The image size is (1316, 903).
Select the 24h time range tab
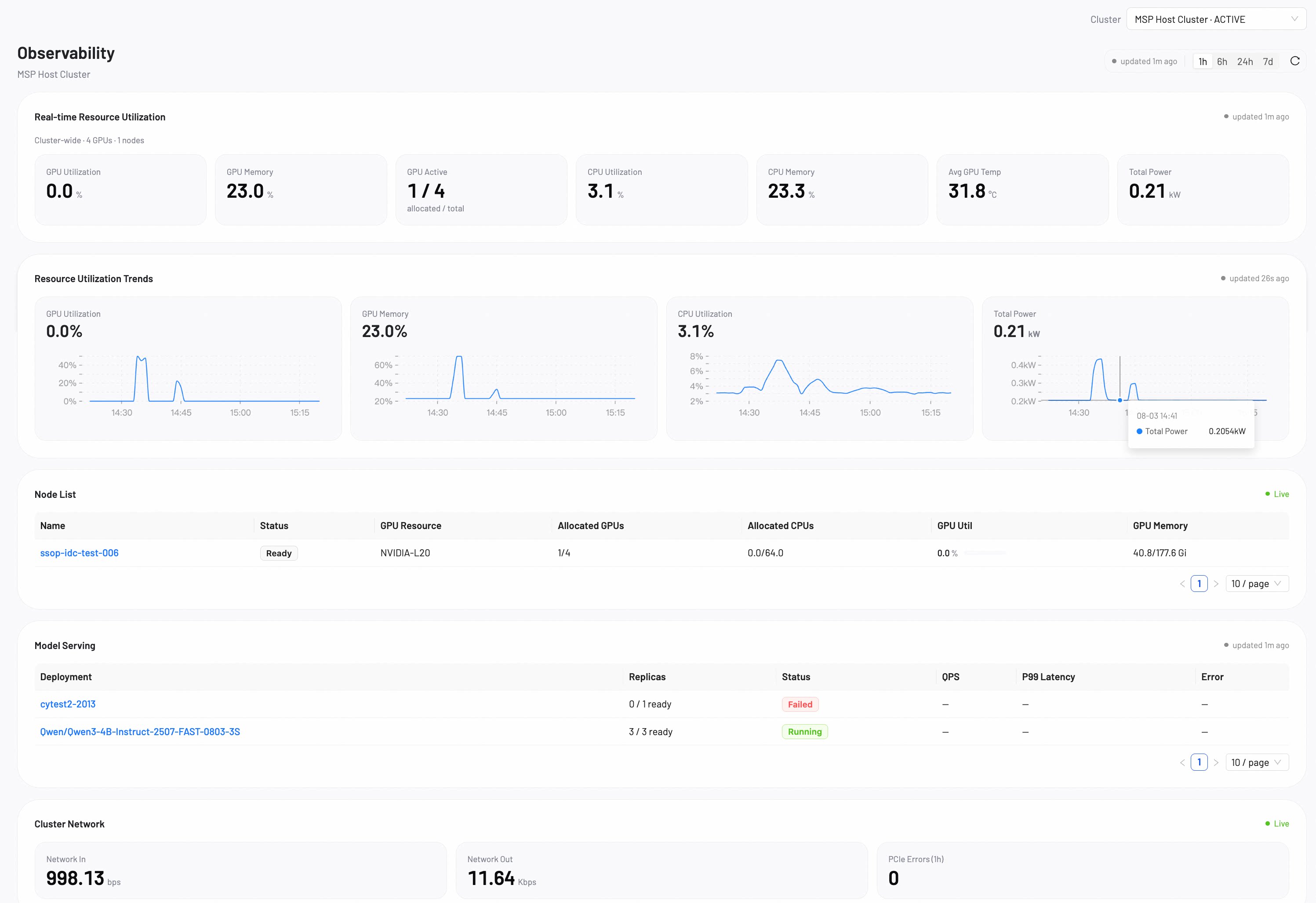(1245, 62)
